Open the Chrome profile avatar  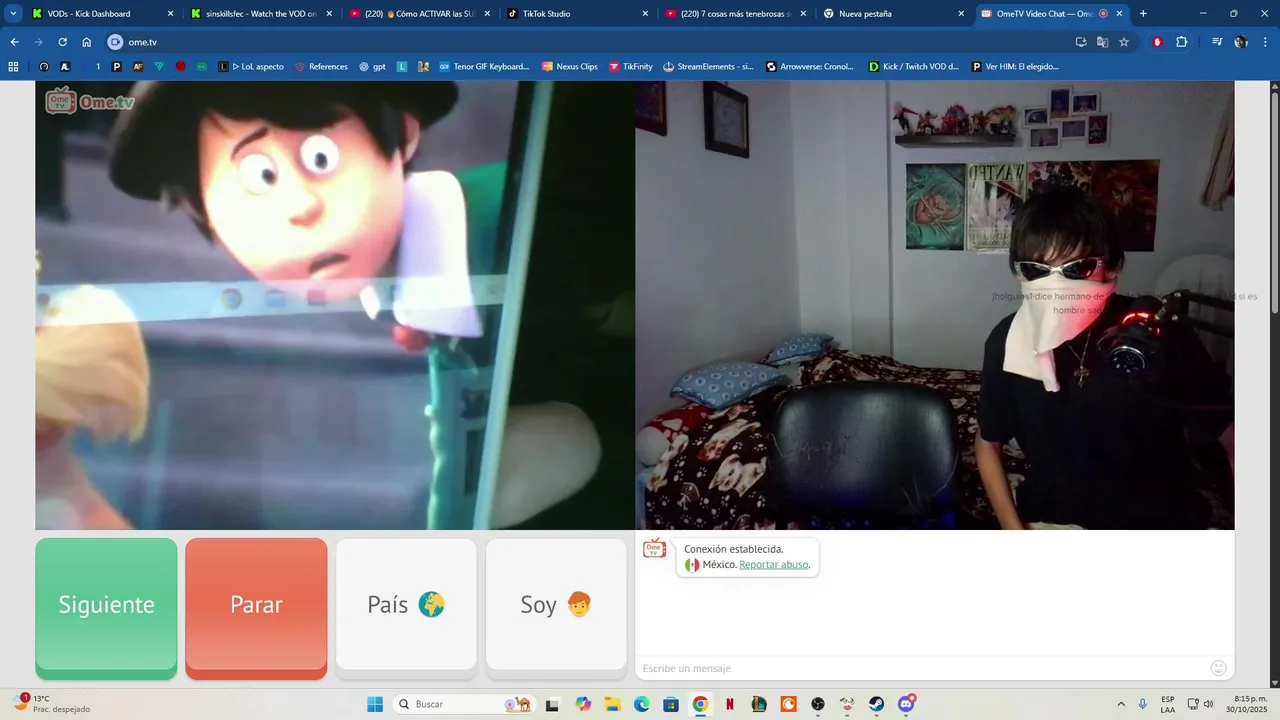pyautogui.click(x=1241, y=42)
